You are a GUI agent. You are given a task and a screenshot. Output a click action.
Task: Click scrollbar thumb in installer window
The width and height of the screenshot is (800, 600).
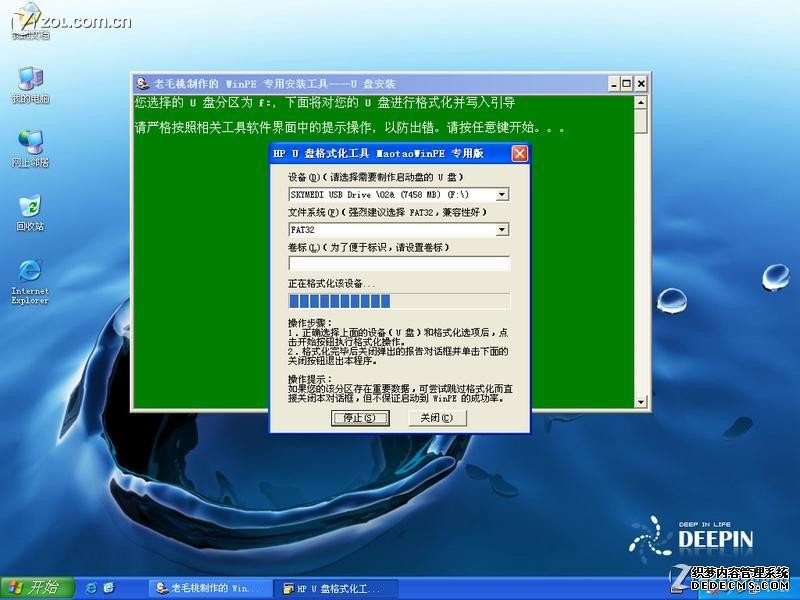coord(641,121)
